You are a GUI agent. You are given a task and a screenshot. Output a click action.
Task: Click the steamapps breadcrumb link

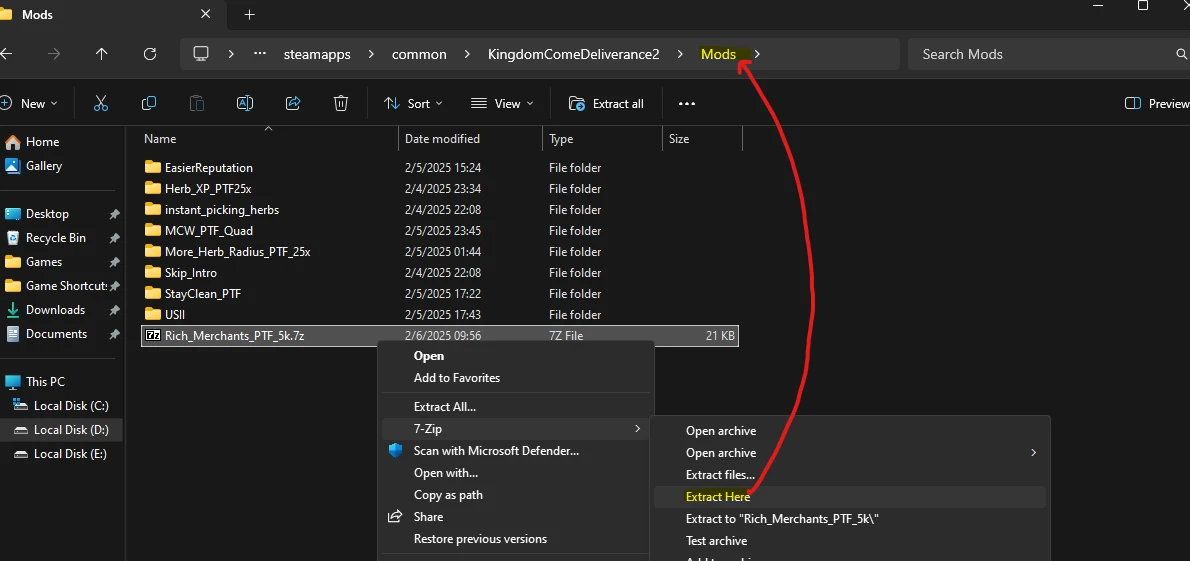(x=317, y=54)
